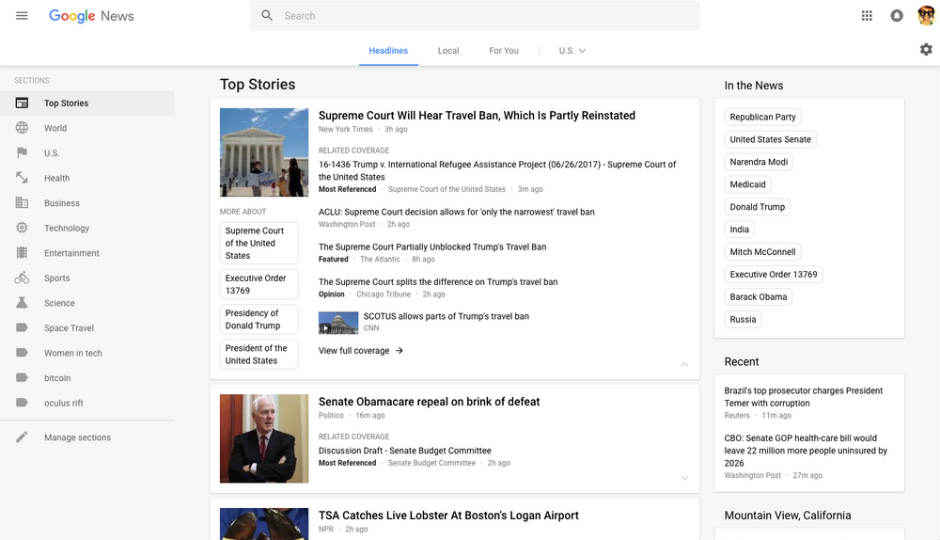Click the bitcoin label icon
This screenshot has width=940, height=540.
22,378
